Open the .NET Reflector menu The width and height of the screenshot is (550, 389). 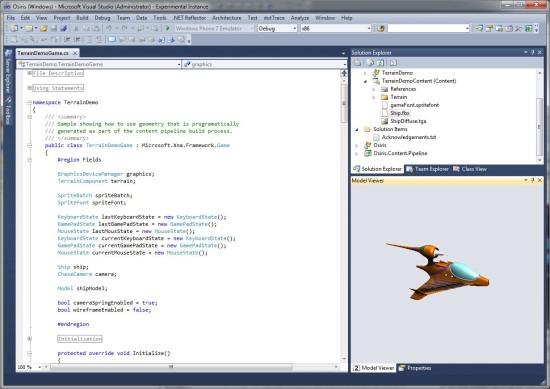coord(189,18)
